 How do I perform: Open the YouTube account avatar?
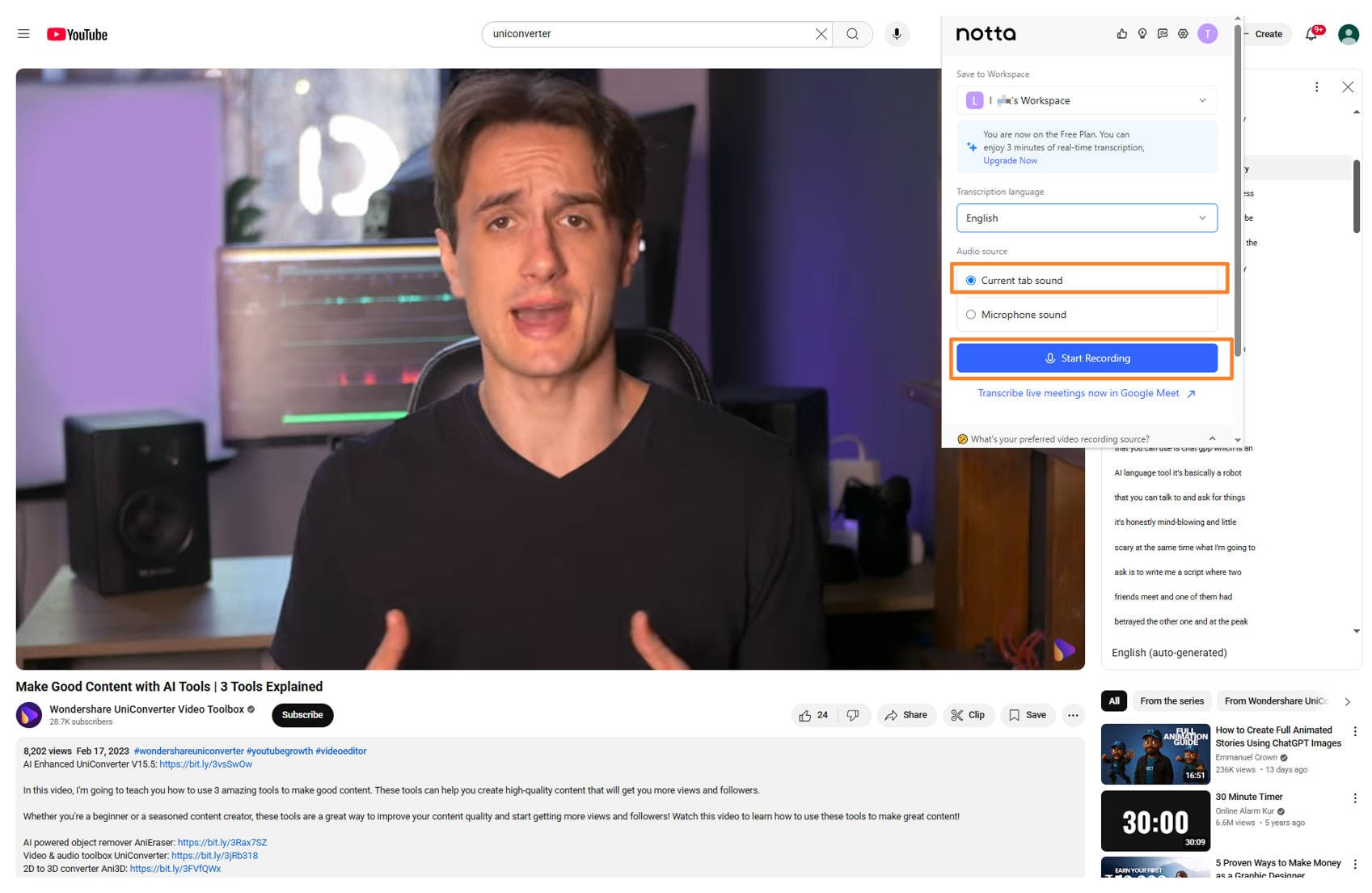click(x=1348, y=34)
